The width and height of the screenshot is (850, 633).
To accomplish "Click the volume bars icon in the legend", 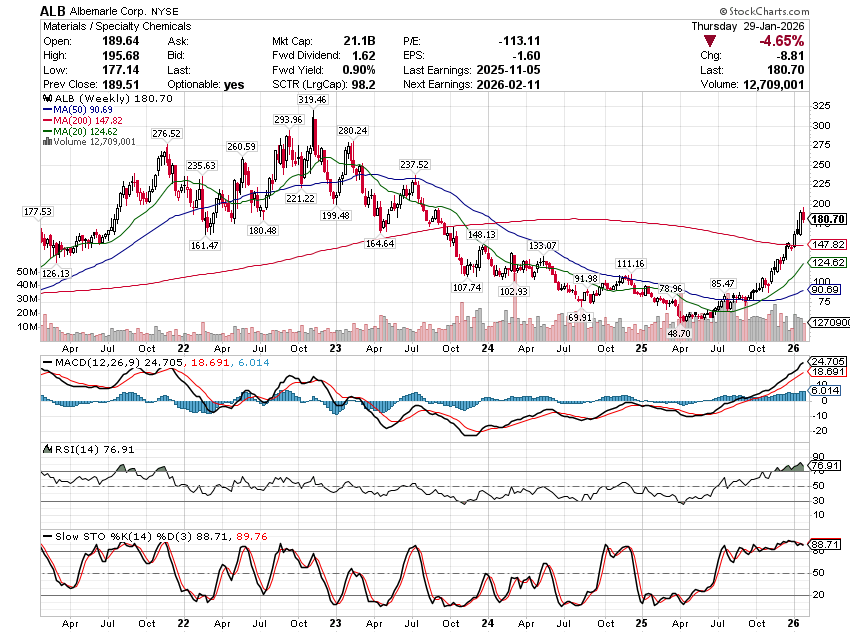I will [x=45, y=142].
